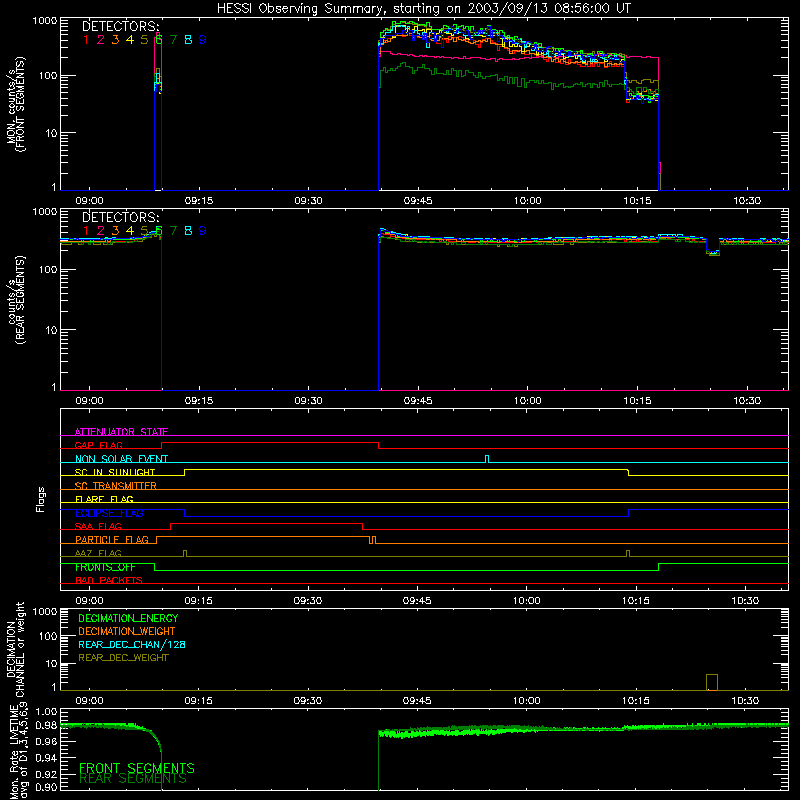Screen dimensions: 800x800
Task: Select the FRONTS_OFF flag label
Action: (x=106, y=567)
